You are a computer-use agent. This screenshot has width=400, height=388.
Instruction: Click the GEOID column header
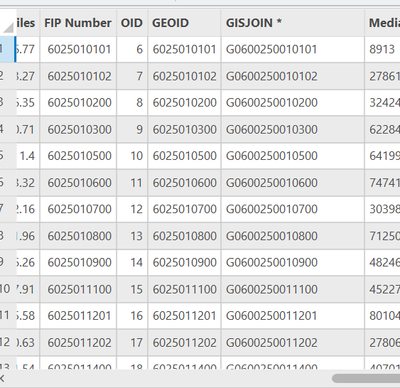[x=184, y=23]
